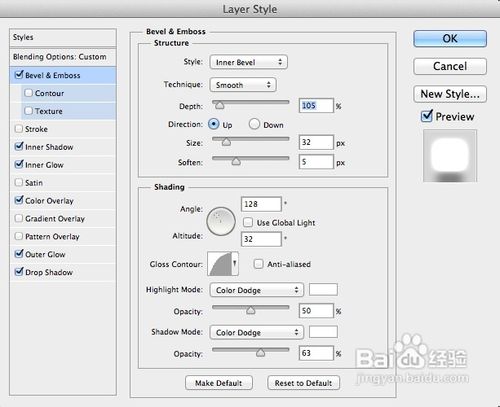
Task: Select the Down direction radio button
Action: 254,124
